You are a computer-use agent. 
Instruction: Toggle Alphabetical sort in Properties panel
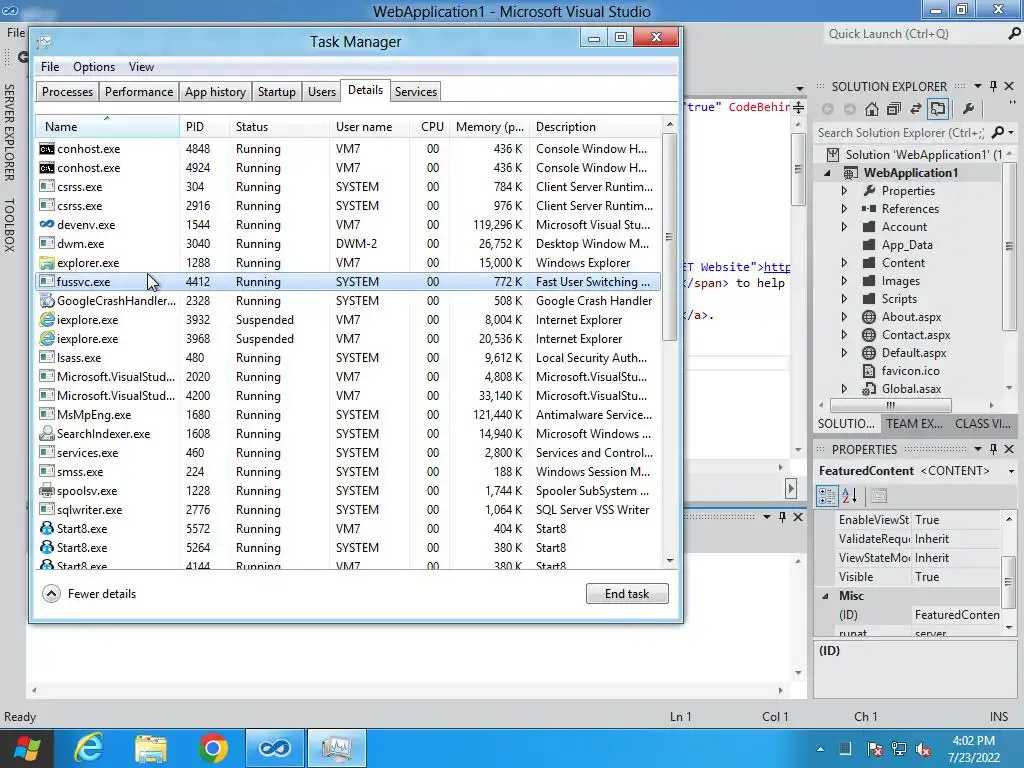coord(849,496)
